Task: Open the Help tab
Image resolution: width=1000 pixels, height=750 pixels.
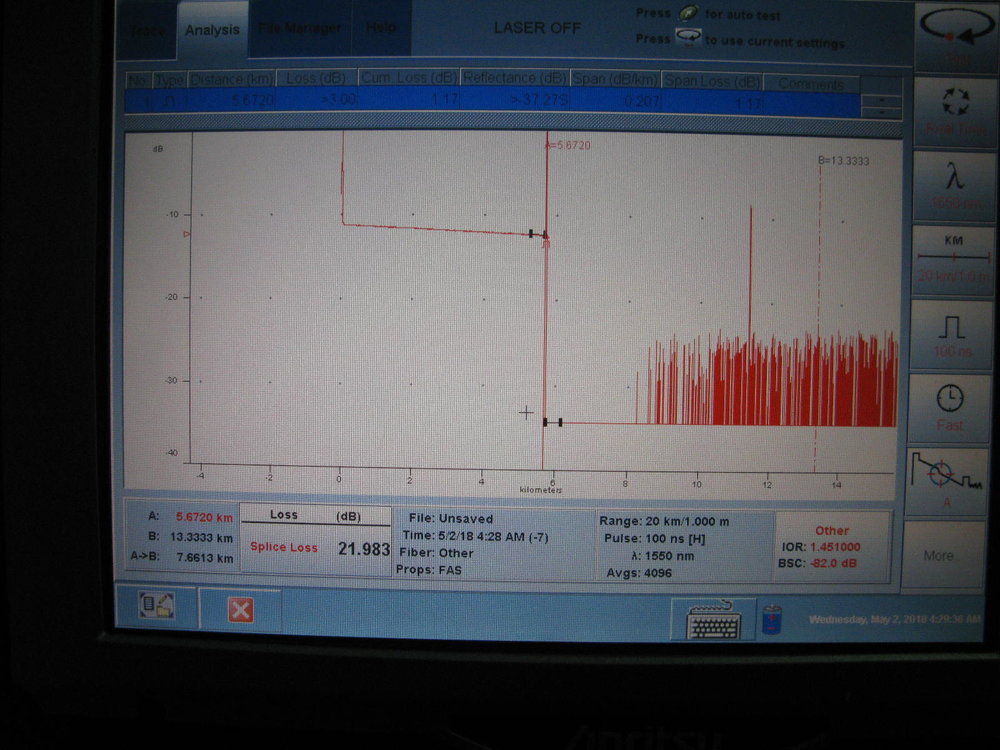Action: (x=380, y=28)
